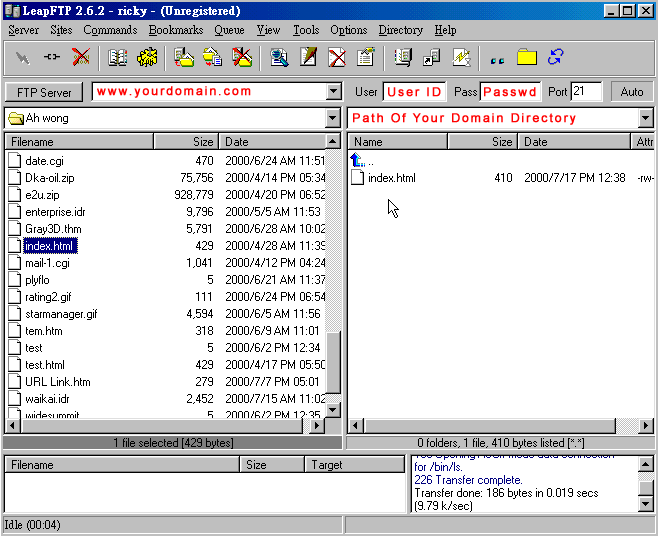This screenshot has width=658, height=536.
Task: Click the remote pane scroll-right arrow
Action: 646,426
